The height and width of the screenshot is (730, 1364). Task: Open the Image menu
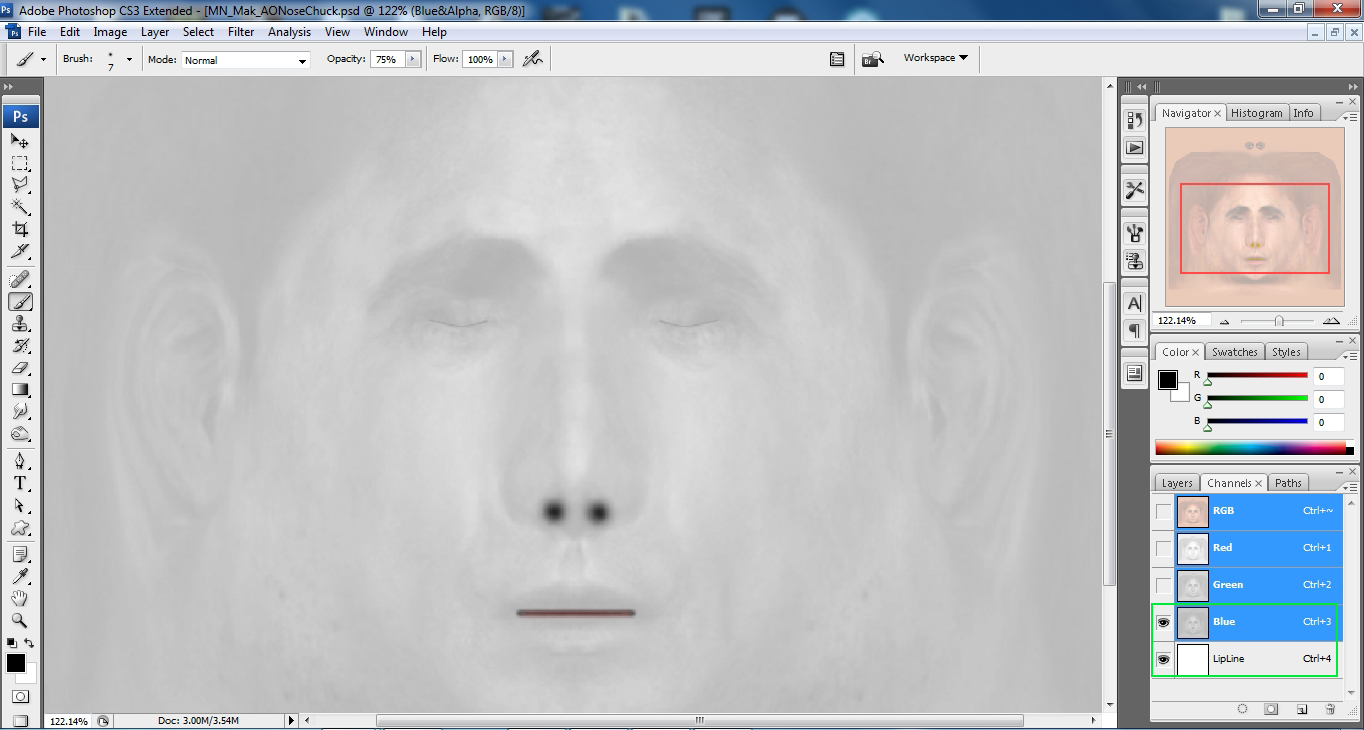pyautogui.click(x=110, y=32)
